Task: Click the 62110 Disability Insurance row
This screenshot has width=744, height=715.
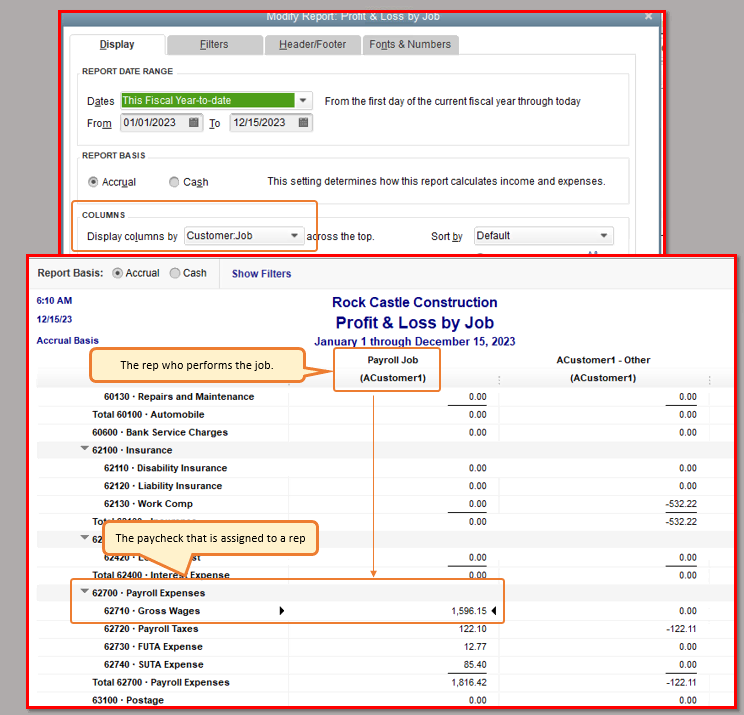Action: [165, 468]
